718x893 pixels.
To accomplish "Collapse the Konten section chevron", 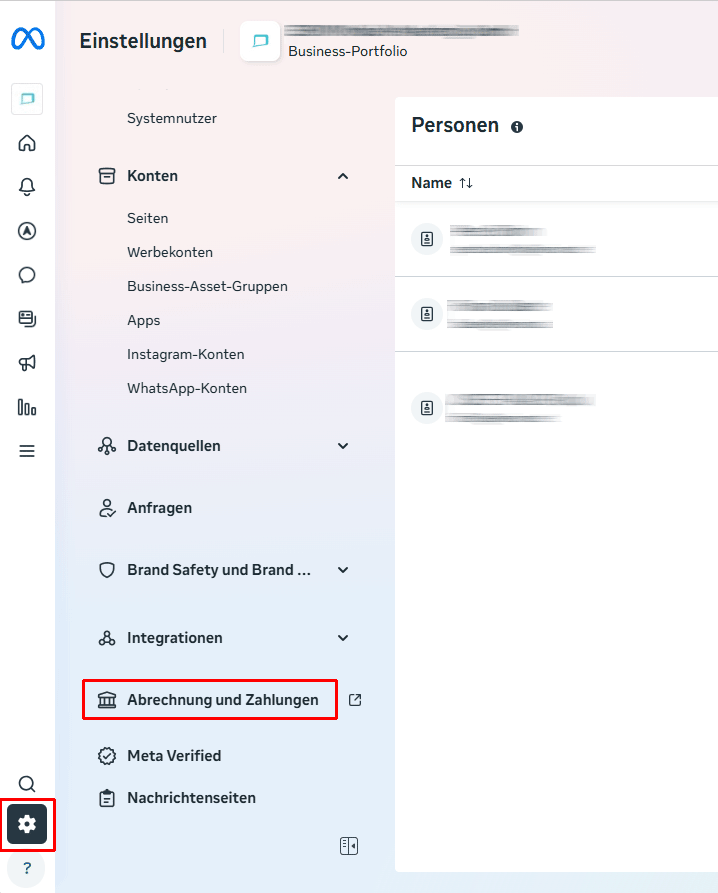I will pyautogui.click(x=343, y=176).
